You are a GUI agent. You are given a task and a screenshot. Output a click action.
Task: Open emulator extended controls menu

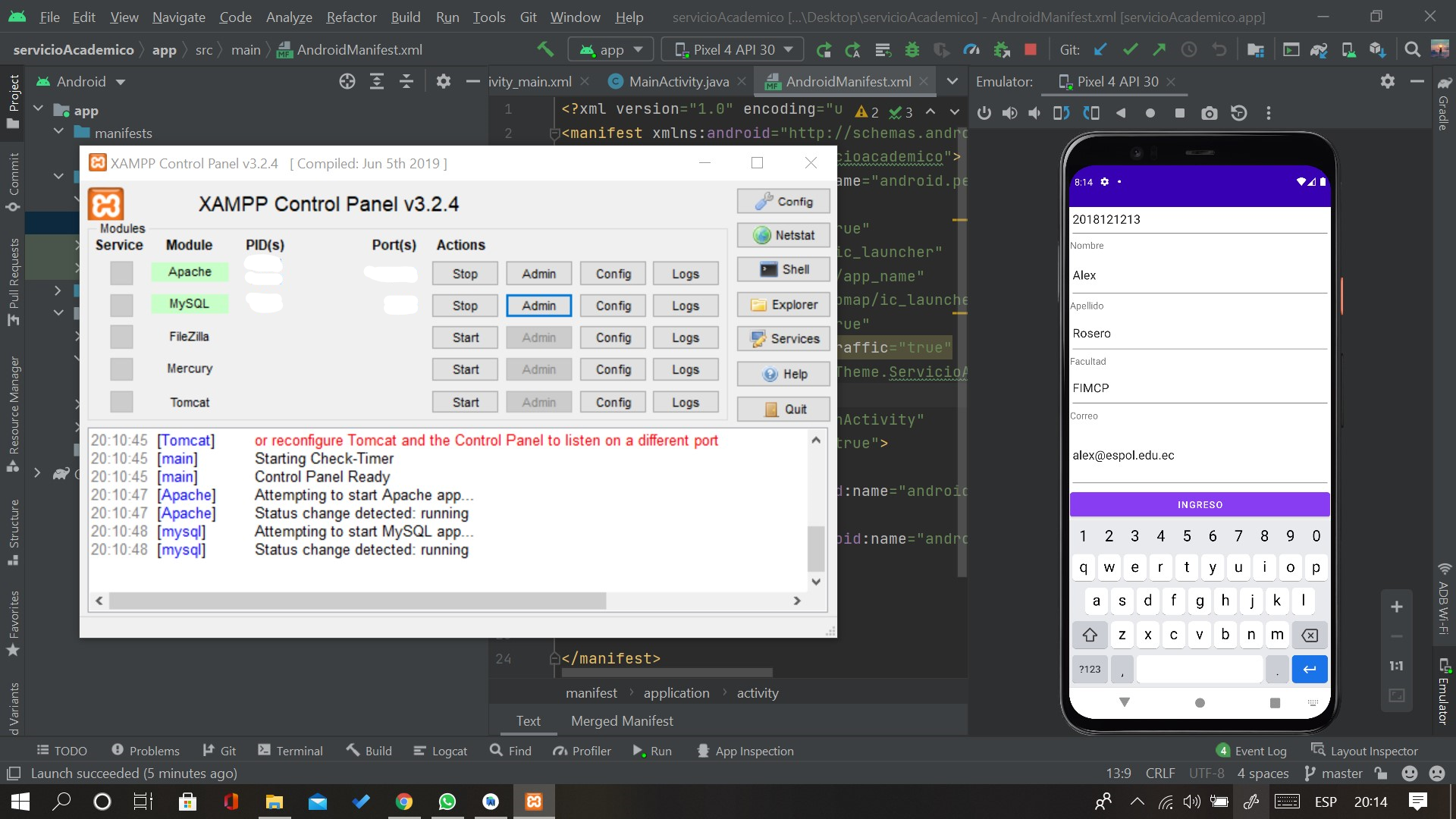click(x=1269, y=113)
